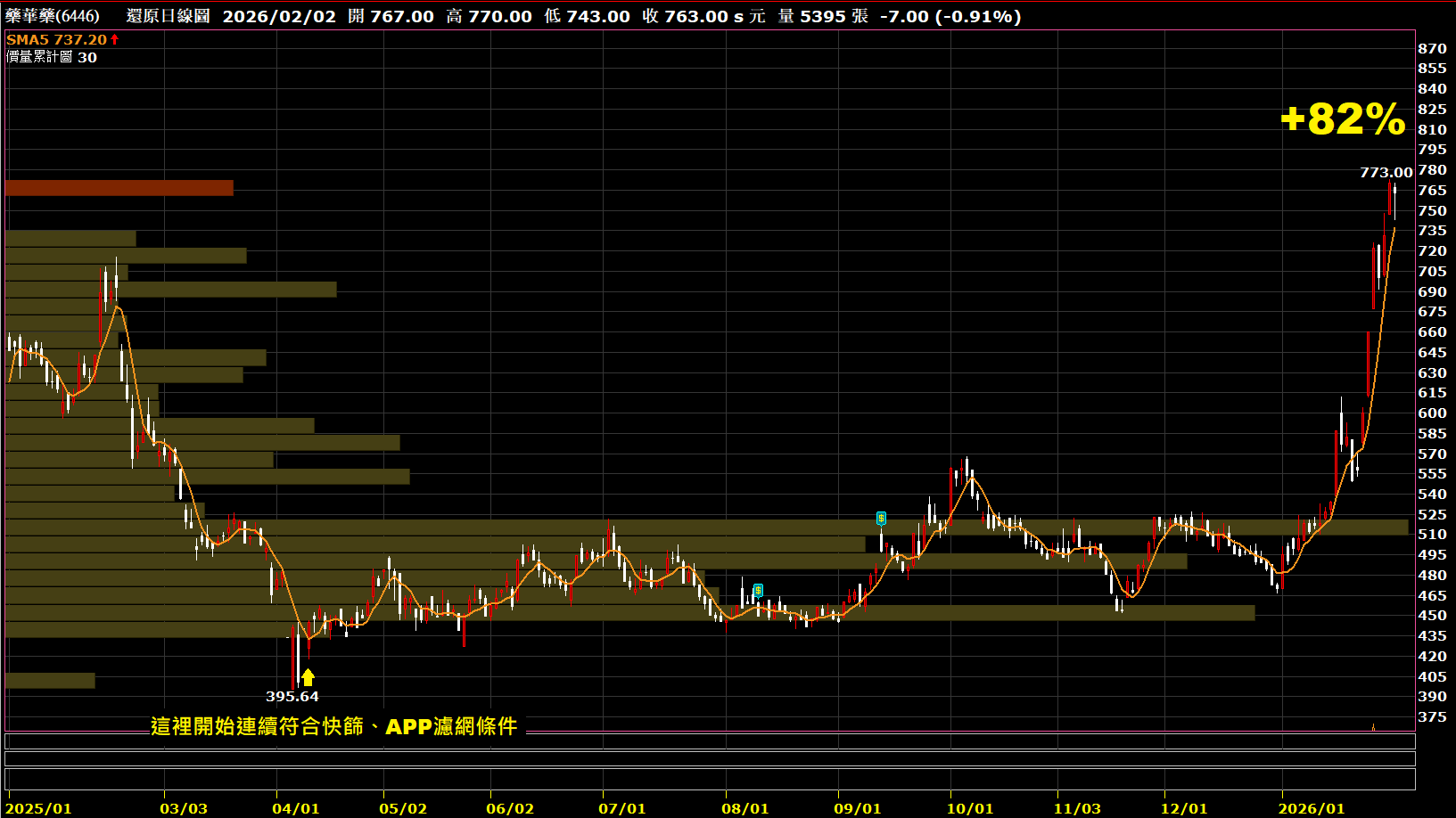Click the 10/01 date on the time axis
This screenshot has width=1456, height=818.
(x=969, y=808)
